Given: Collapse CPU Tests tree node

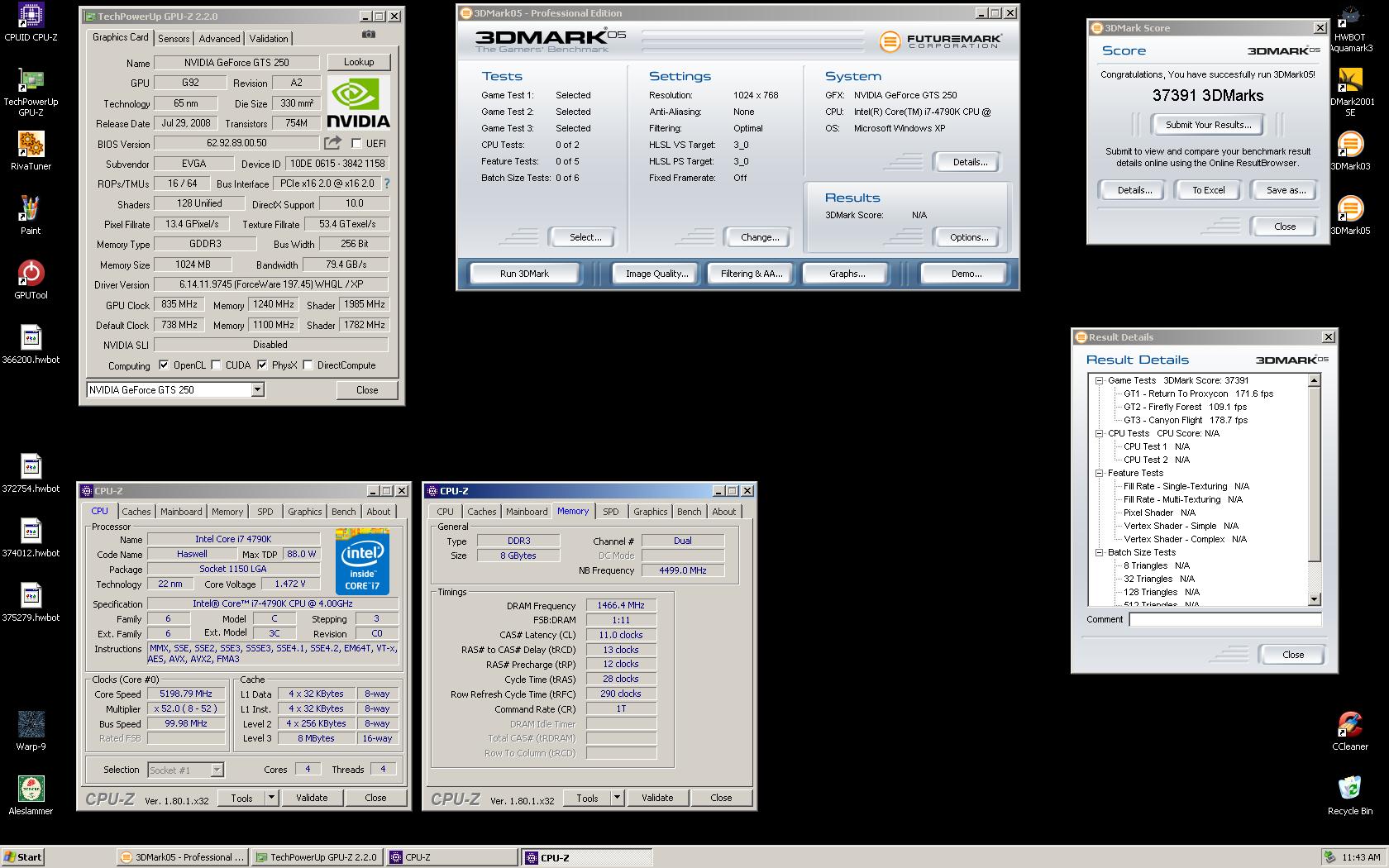Looking at the screenshot, I should coord(1099,433).
